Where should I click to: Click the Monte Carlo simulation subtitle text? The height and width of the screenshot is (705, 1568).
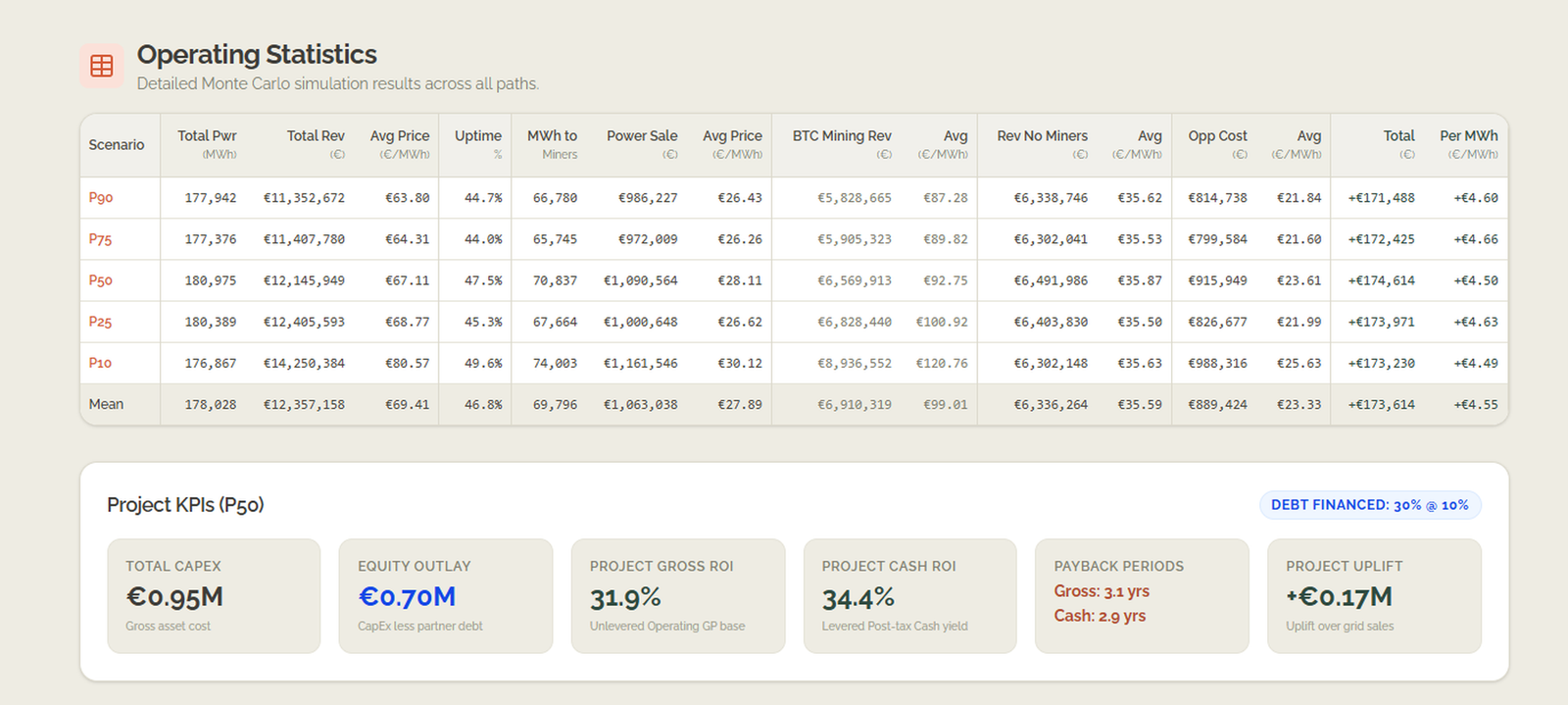point(338,84)
